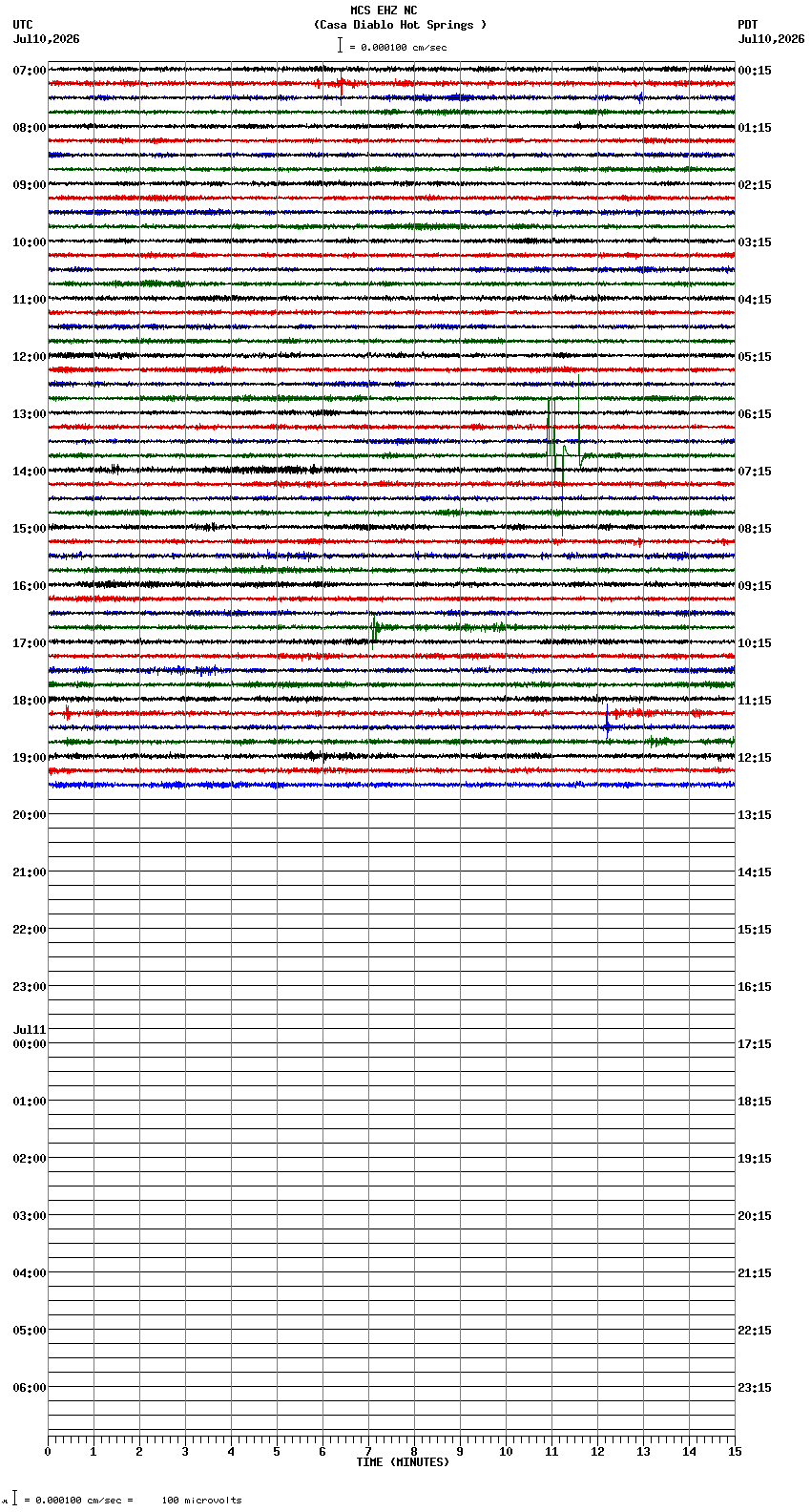This screenshot has height=1512, width=811.
Task: Click the 06:15 PDT time label
Action: pos(755,414)
